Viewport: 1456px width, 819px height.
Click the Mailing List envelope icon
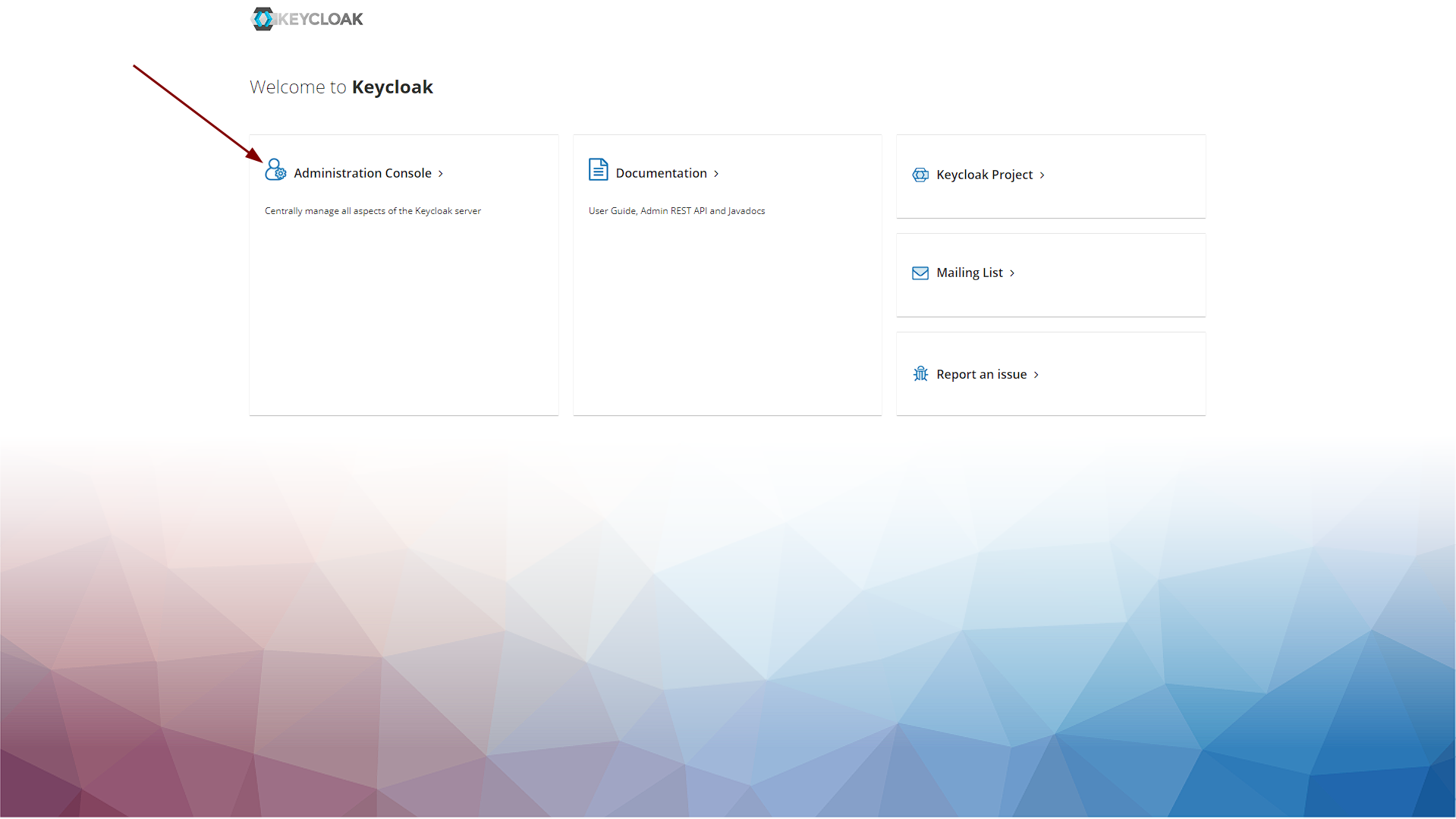click(920, 273)
